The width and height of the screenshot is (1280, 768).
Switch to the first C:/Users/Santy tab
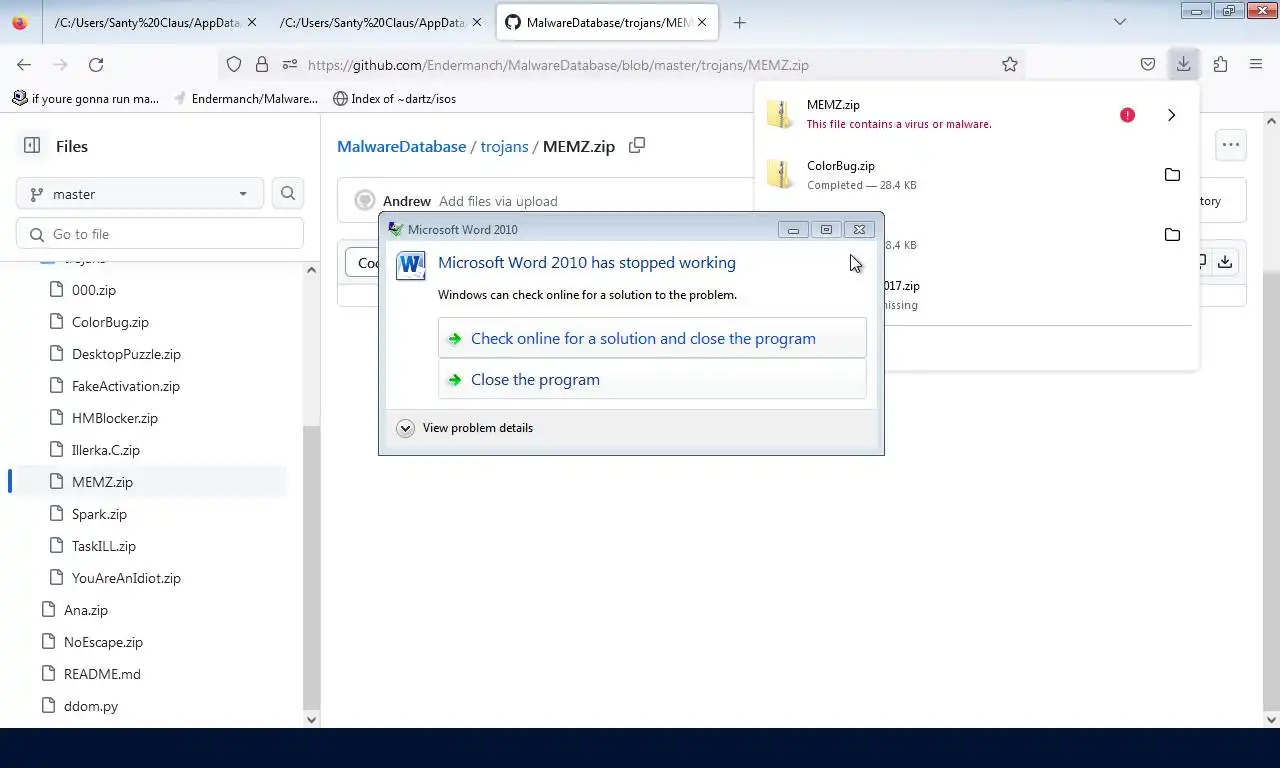tap(155, 22)
